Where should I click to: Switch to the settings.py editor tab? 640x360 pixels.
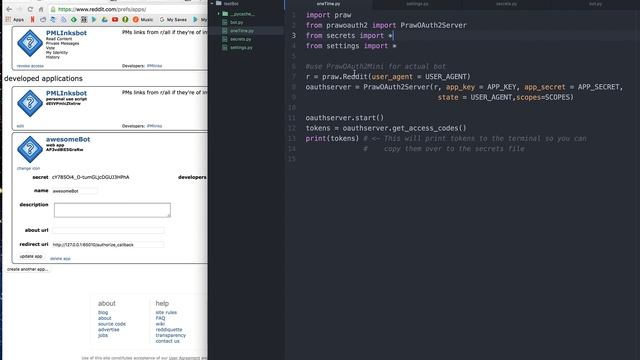tap(417, 4)
